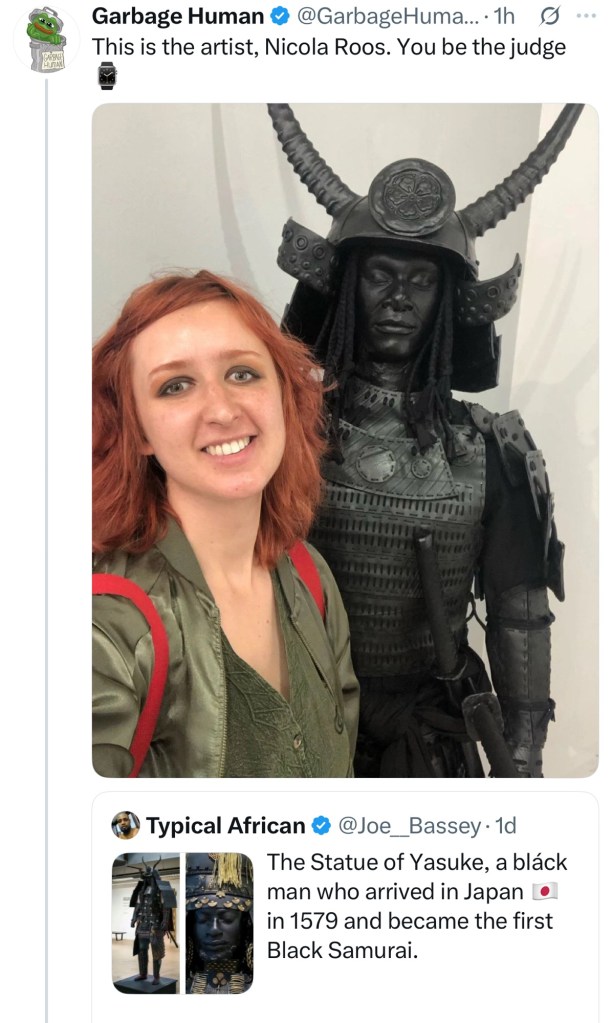Click Typical African's verified badge
612x1023 pixels.
tap(321, 826)
